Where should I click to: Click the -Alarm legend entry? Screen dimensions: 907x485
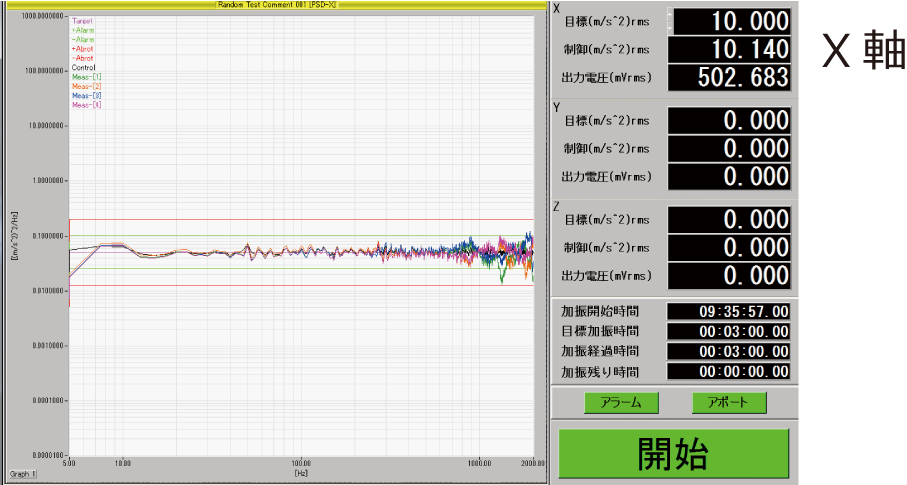coord(83,39)
